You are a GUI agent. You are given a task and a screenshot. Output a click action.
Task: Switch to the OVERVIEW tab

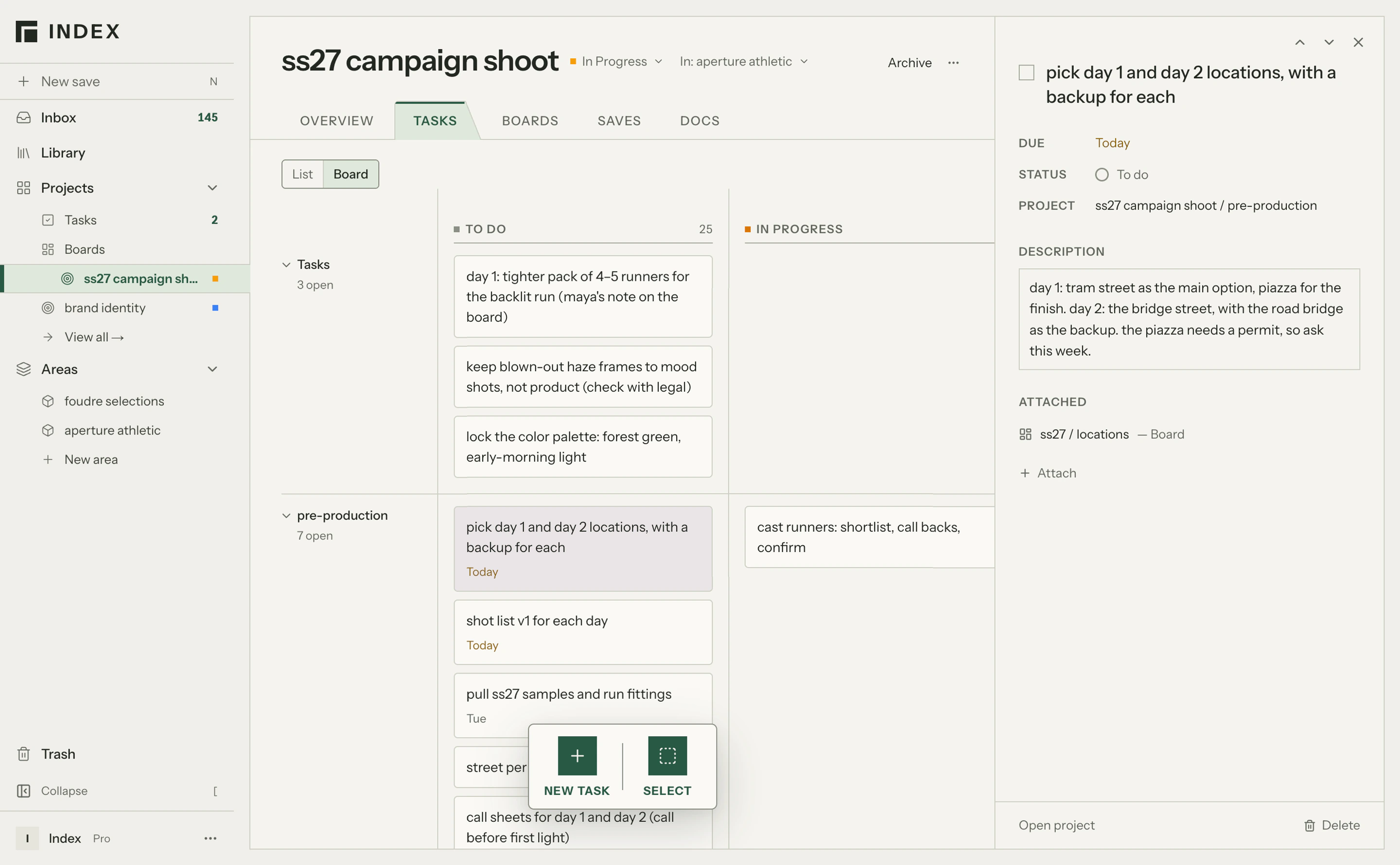(336, 121)
